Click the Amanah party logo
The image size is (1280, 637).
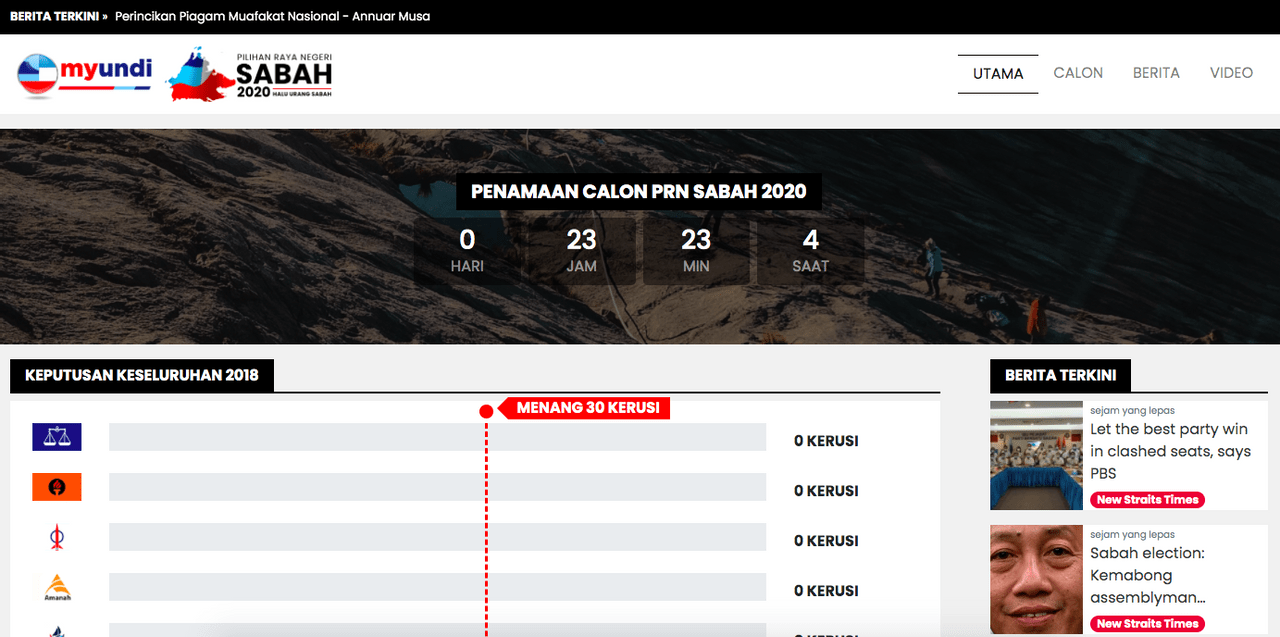(57, 588)
